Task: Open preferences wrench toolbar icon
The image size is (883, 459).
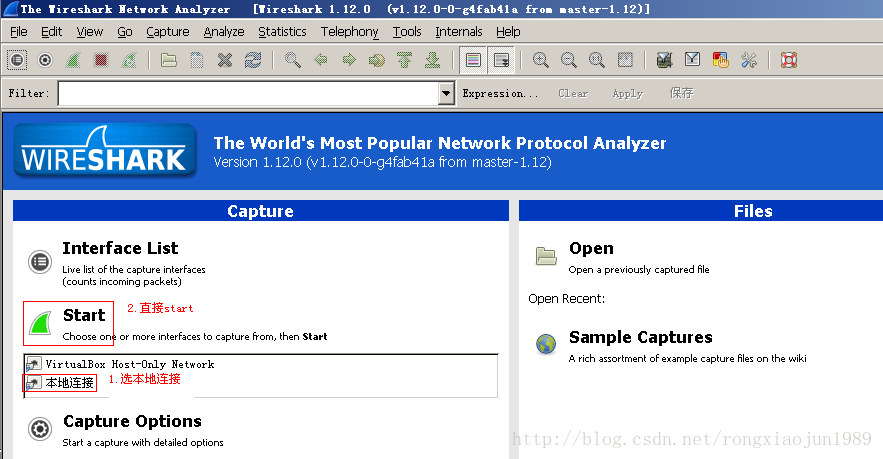Action: [748, 60]
